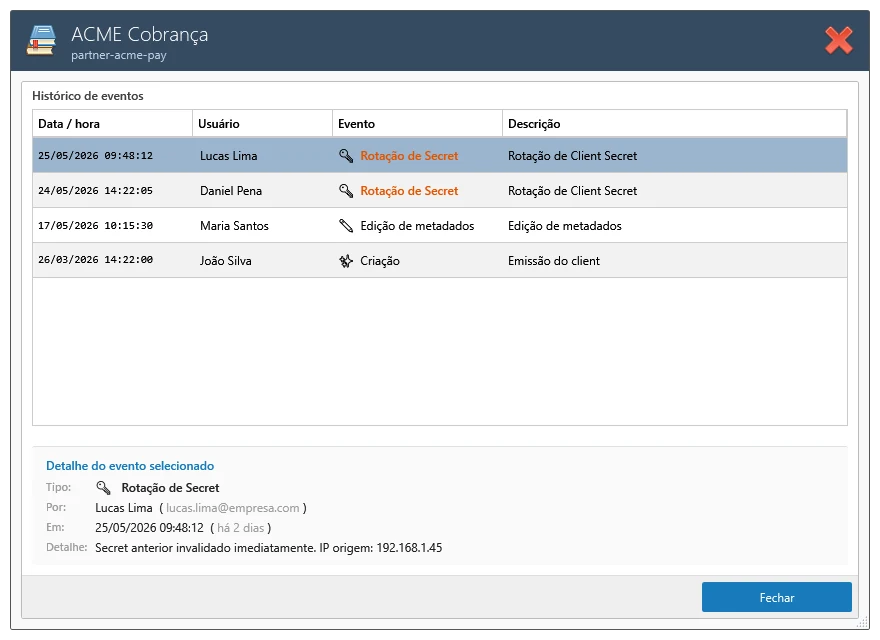
Task: Close the dialog with the red X
Action: [838, 40]
